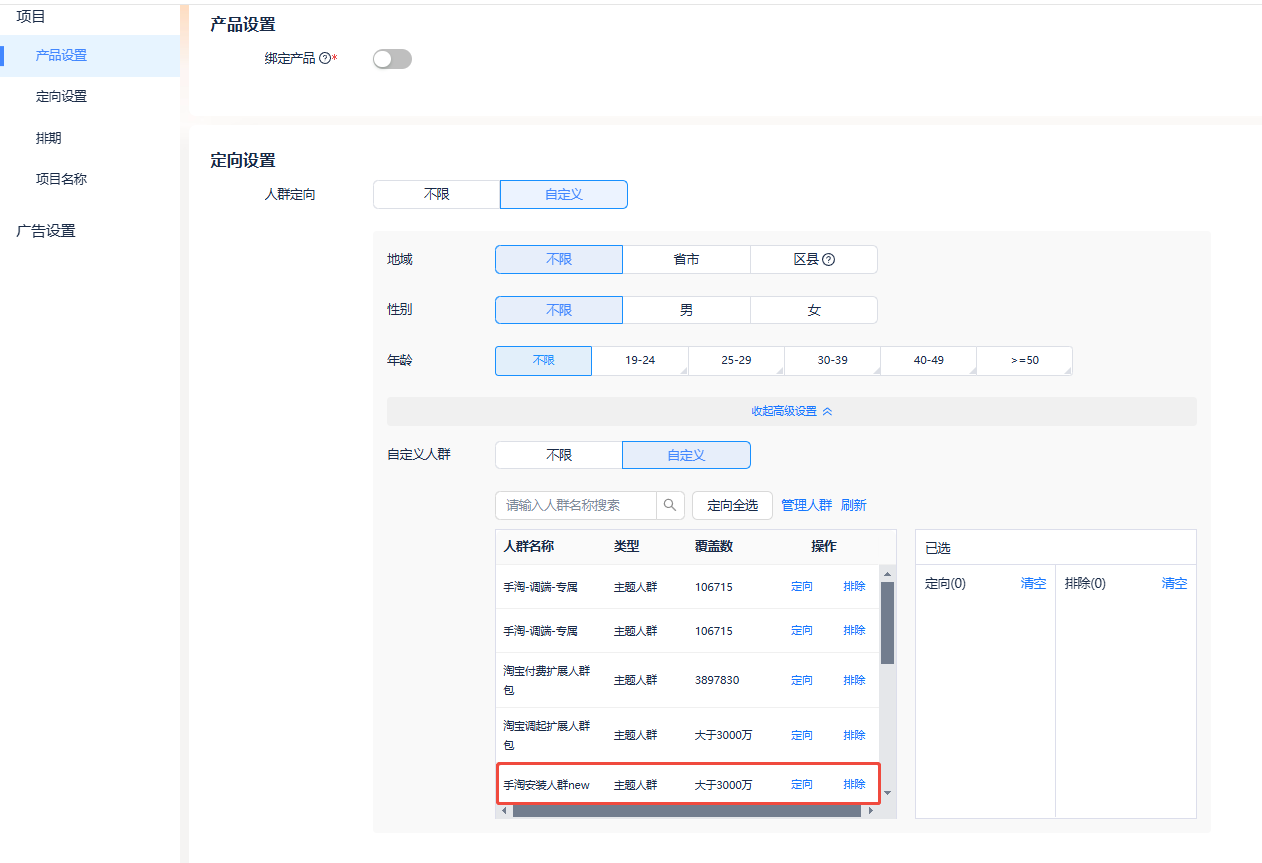Click the 手淘安装人群new row name

[547, 785]
